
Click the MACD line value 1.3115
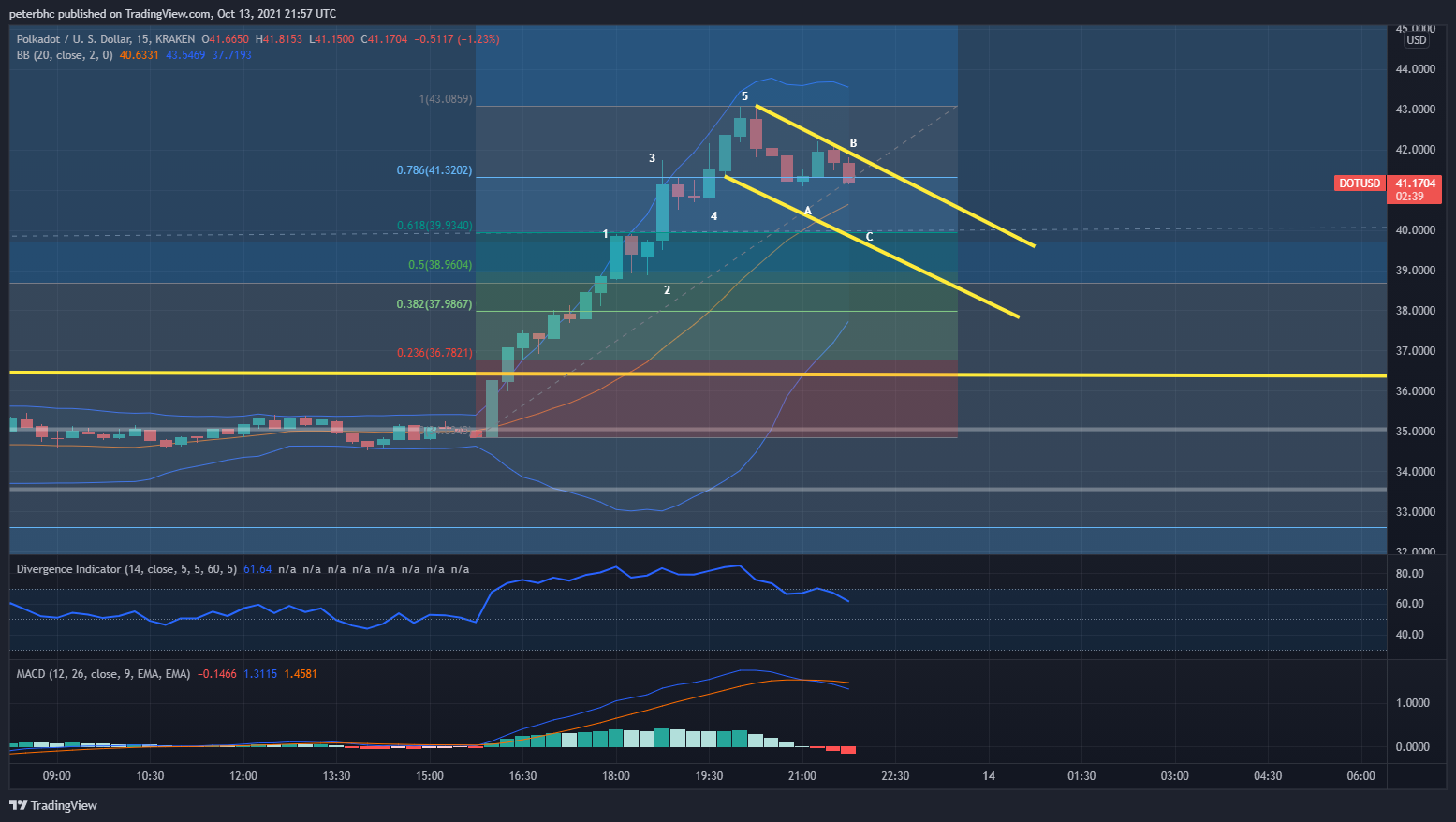[x=259, y=674]
